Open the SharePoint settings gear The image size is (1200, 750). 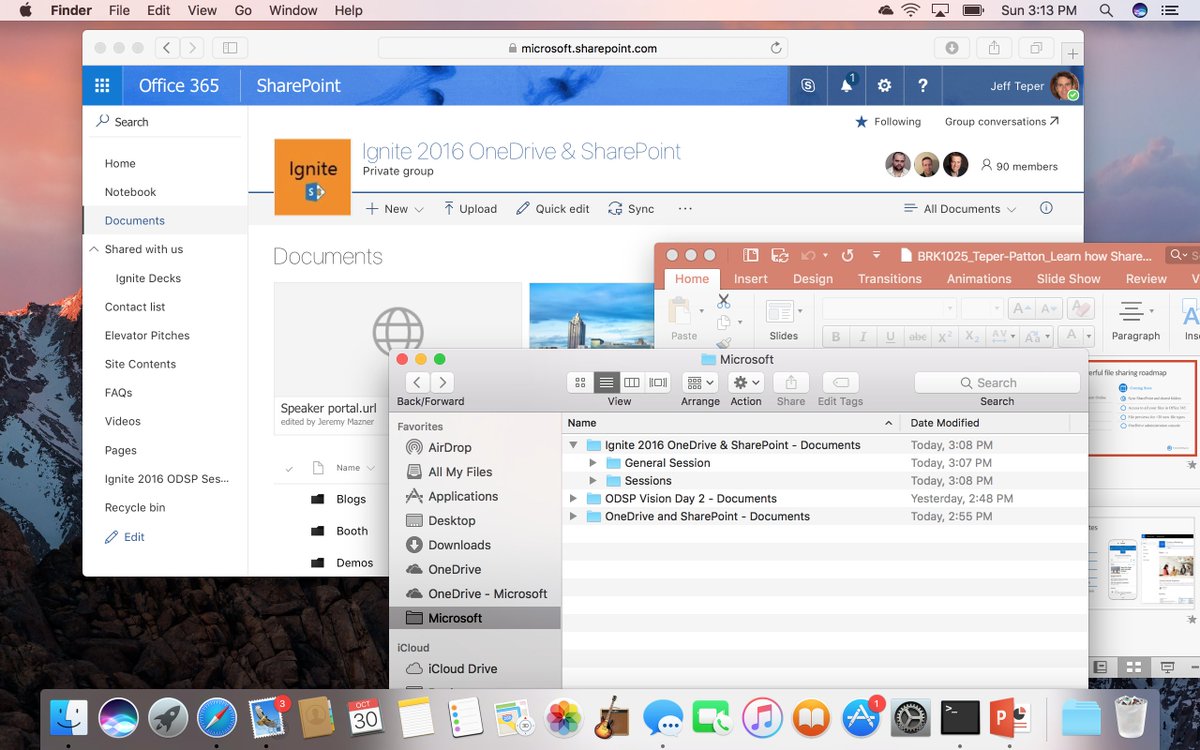click(884, 86)
